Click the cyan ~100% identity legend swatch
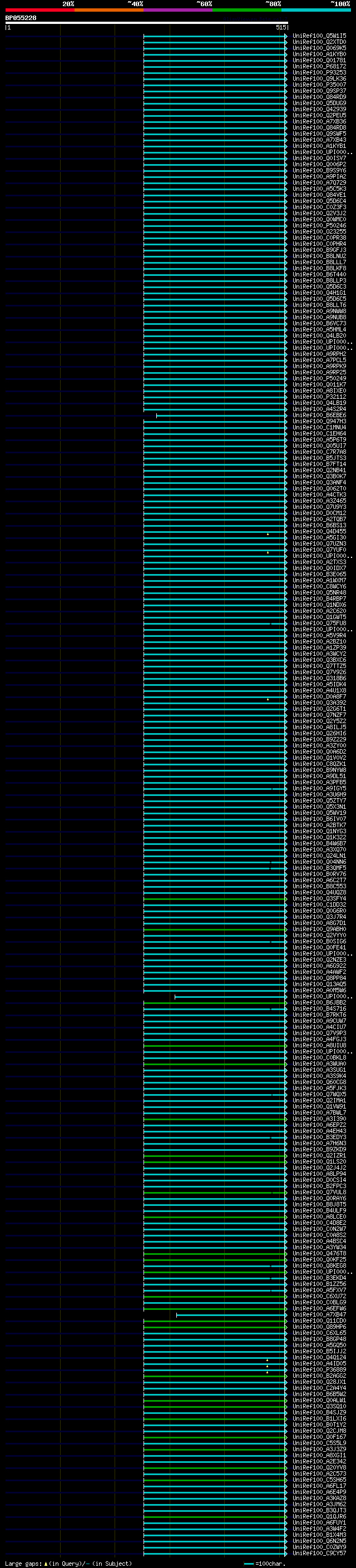The image size is (356, 1568). [x=316, y=11]
